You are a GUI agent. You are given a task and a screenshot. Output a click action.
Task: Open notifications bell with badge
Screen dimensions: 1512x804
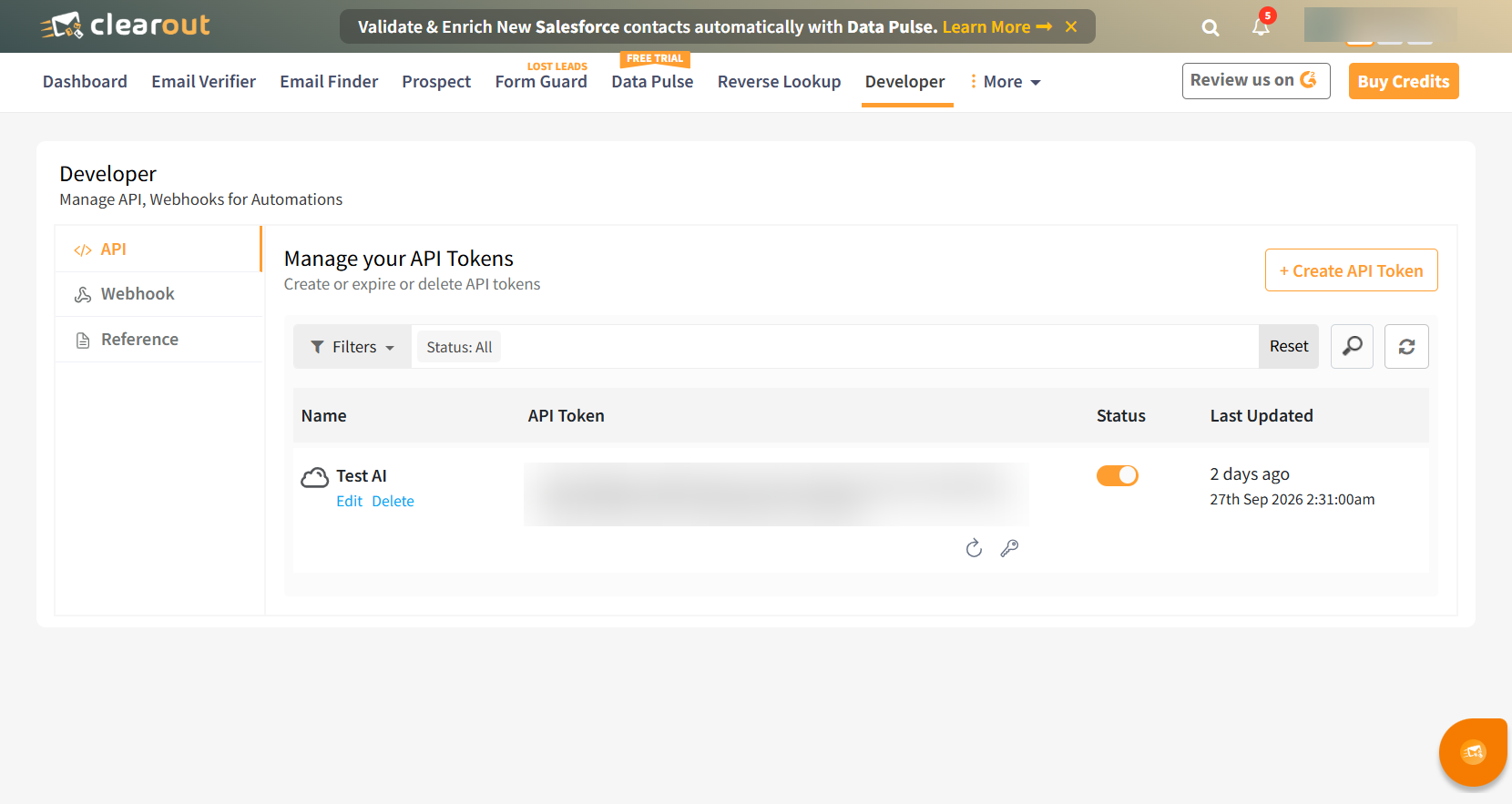1262,25
